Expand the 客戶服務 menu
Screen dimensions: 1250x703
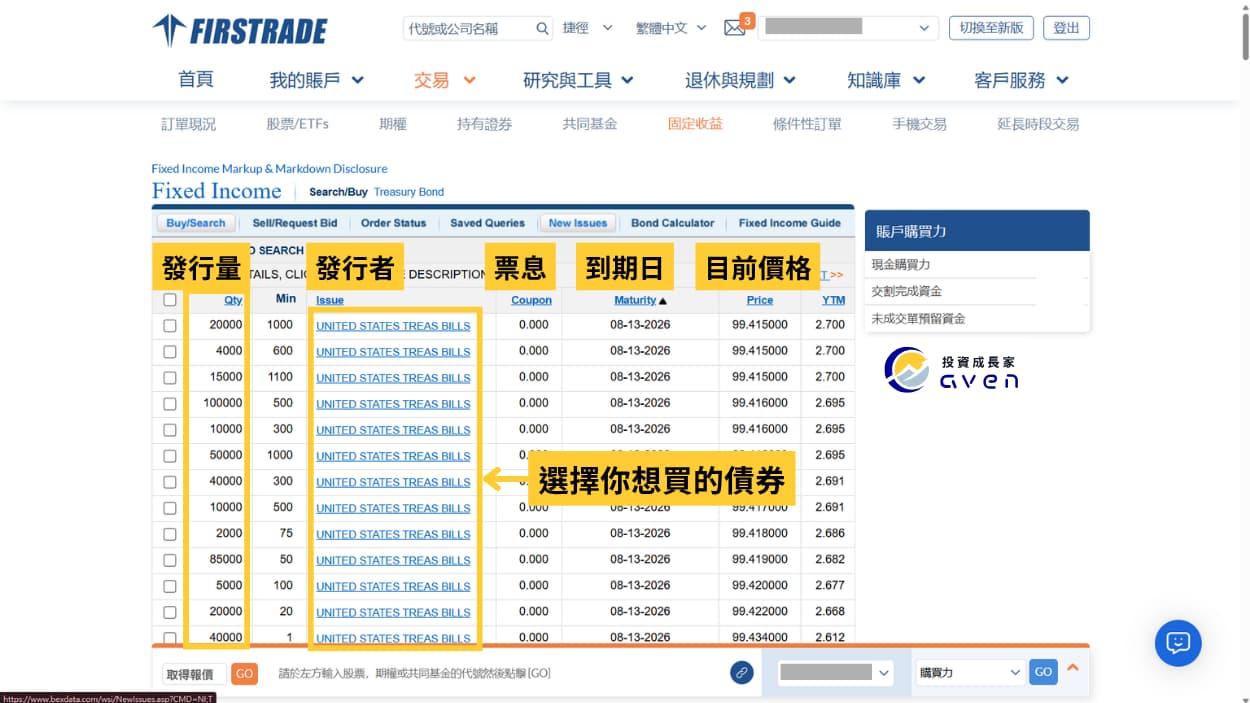[x=1022, y=80]
